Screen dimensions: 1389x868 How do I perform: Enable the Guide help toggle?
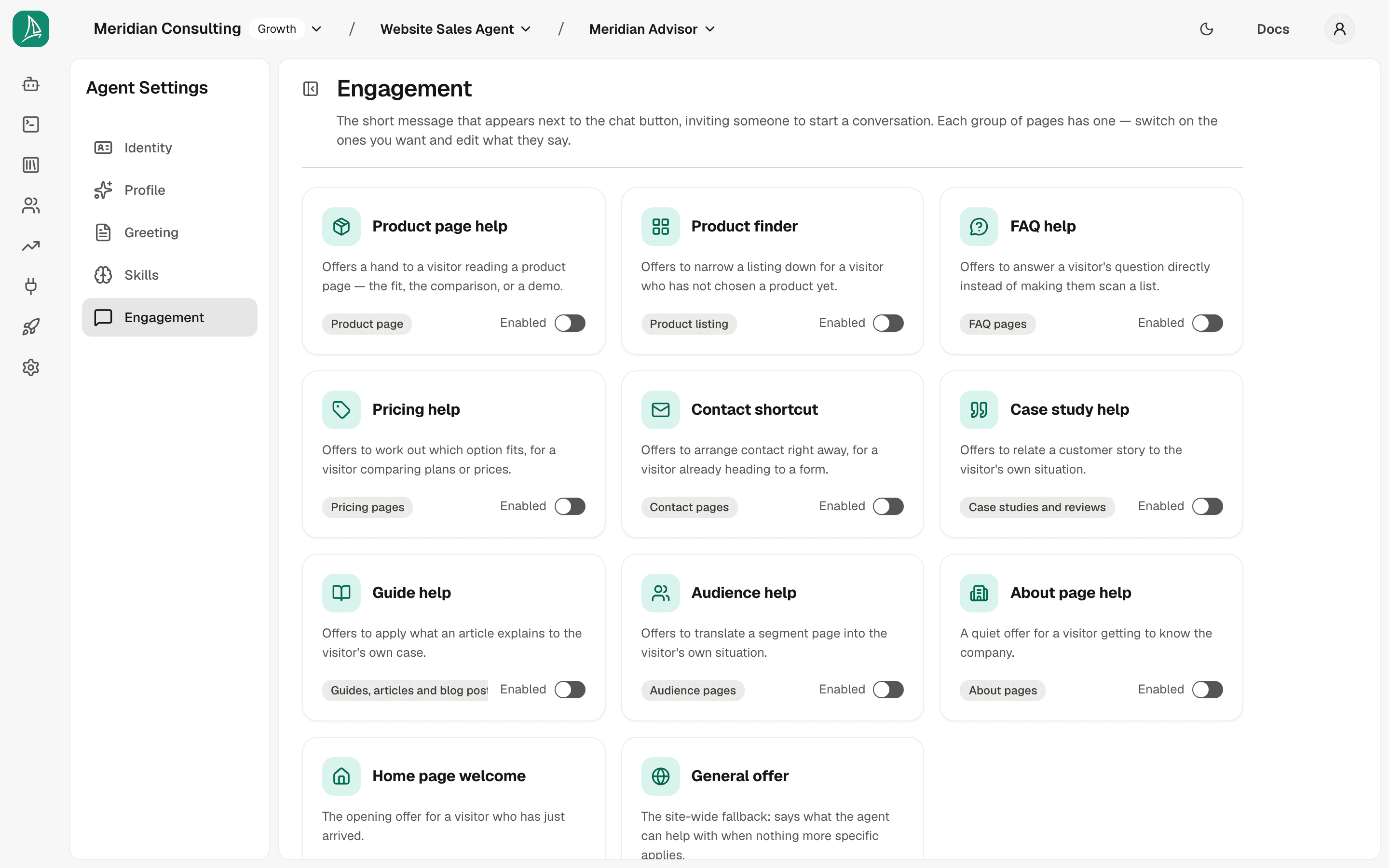pyautogui.click(x=570, y=690)
